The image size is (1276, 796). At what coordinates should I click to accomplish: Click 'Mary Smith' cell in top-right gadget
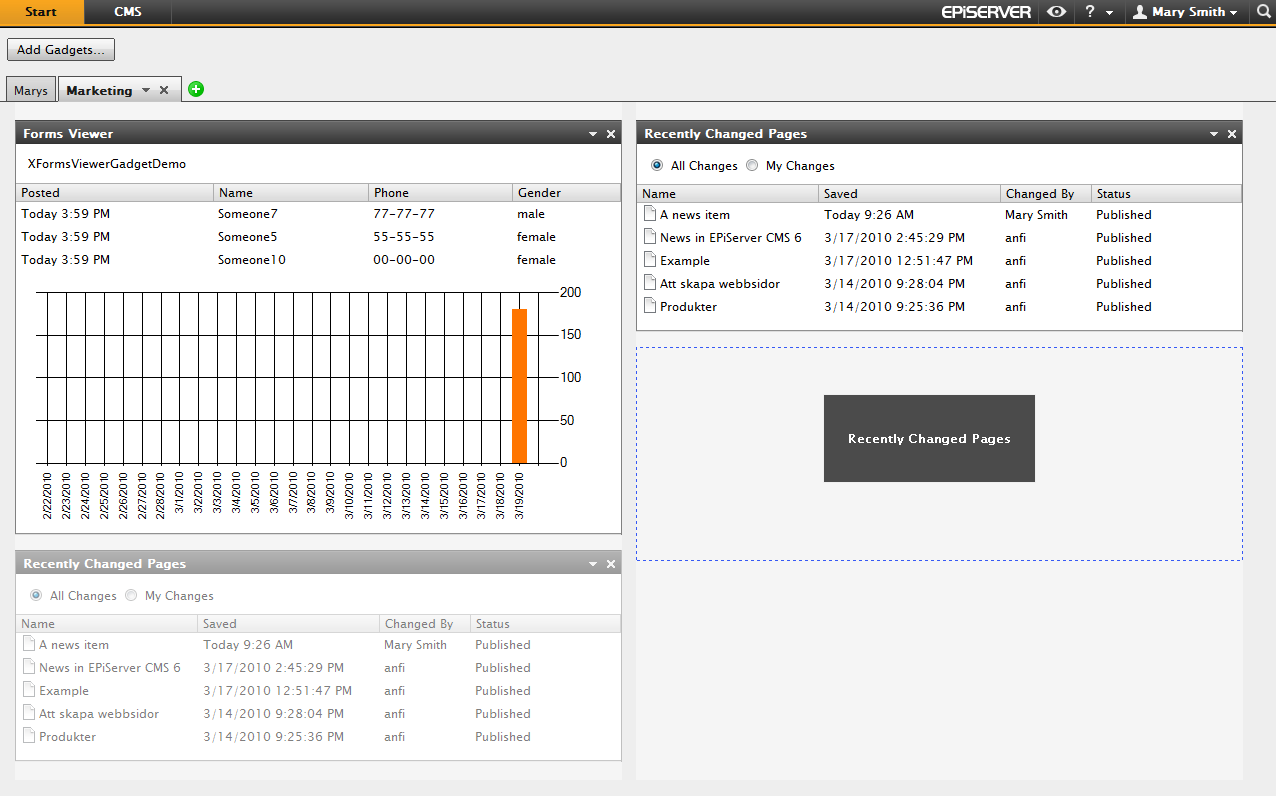click(x=1036, y=215)
